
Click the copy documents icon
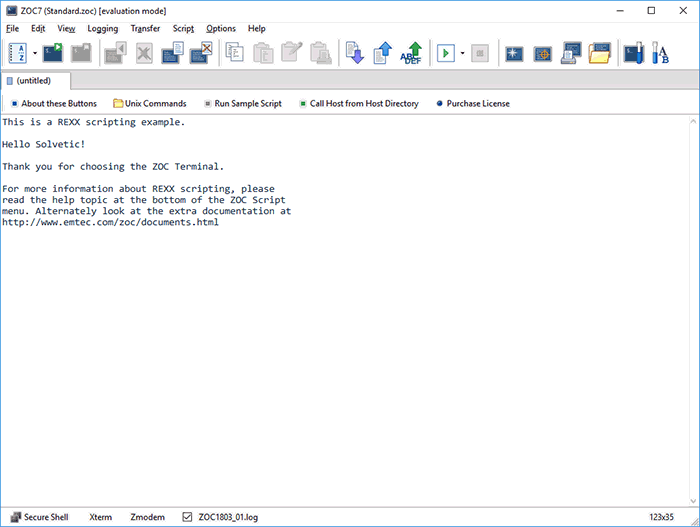(234, 52)
